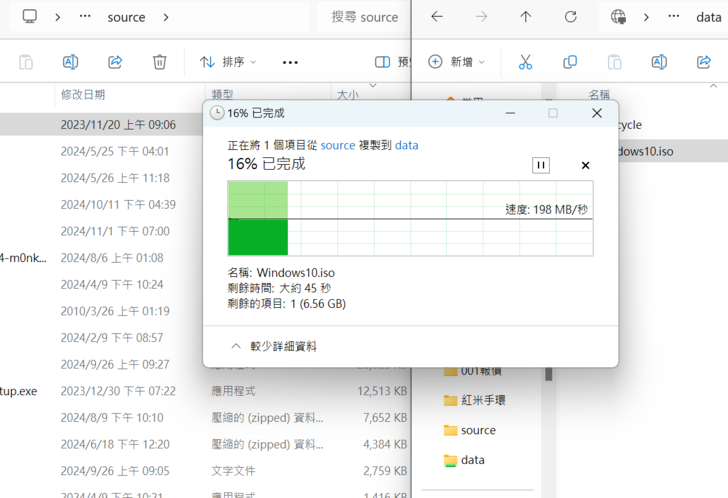Expand the 新增 new item dropdown
Viewport: 728px width, 498px height.
pyautogui.click(x=455, y=62)
